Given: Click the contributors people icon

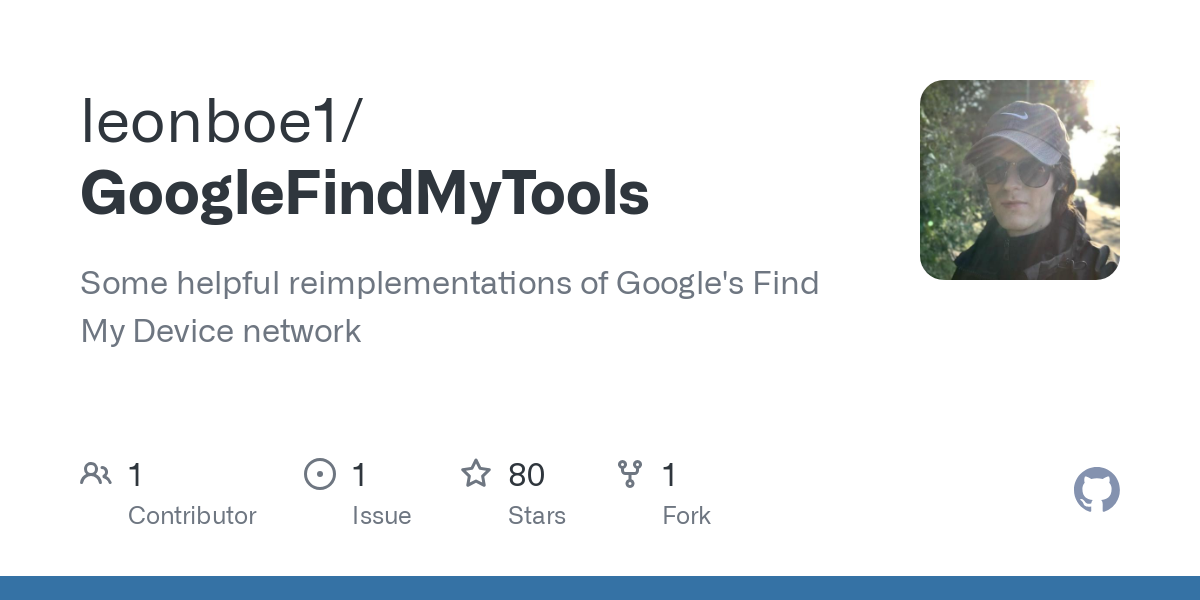Looking at the screenshot, I should point(96,474).
